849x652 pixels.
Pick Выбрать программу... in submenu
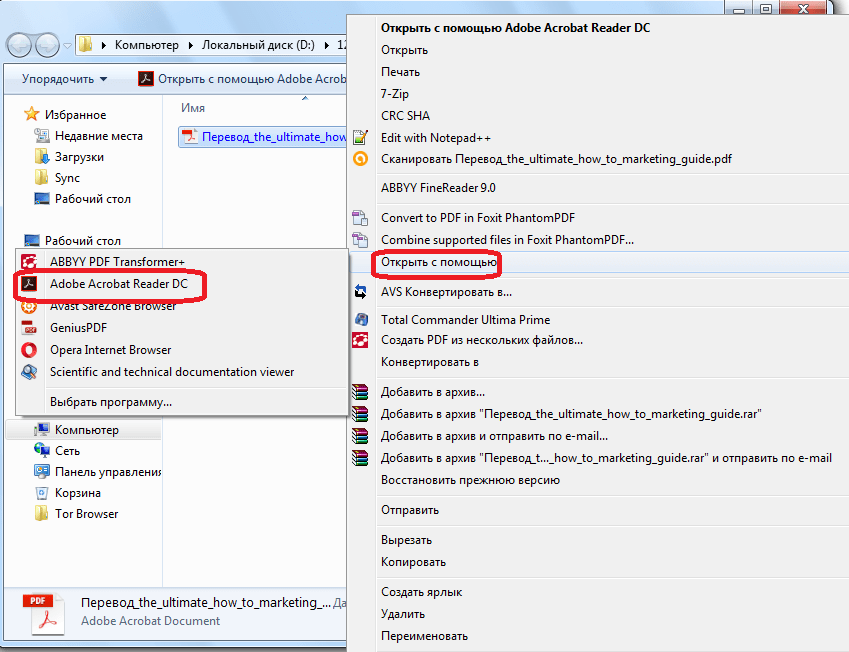tap(111, 402)
